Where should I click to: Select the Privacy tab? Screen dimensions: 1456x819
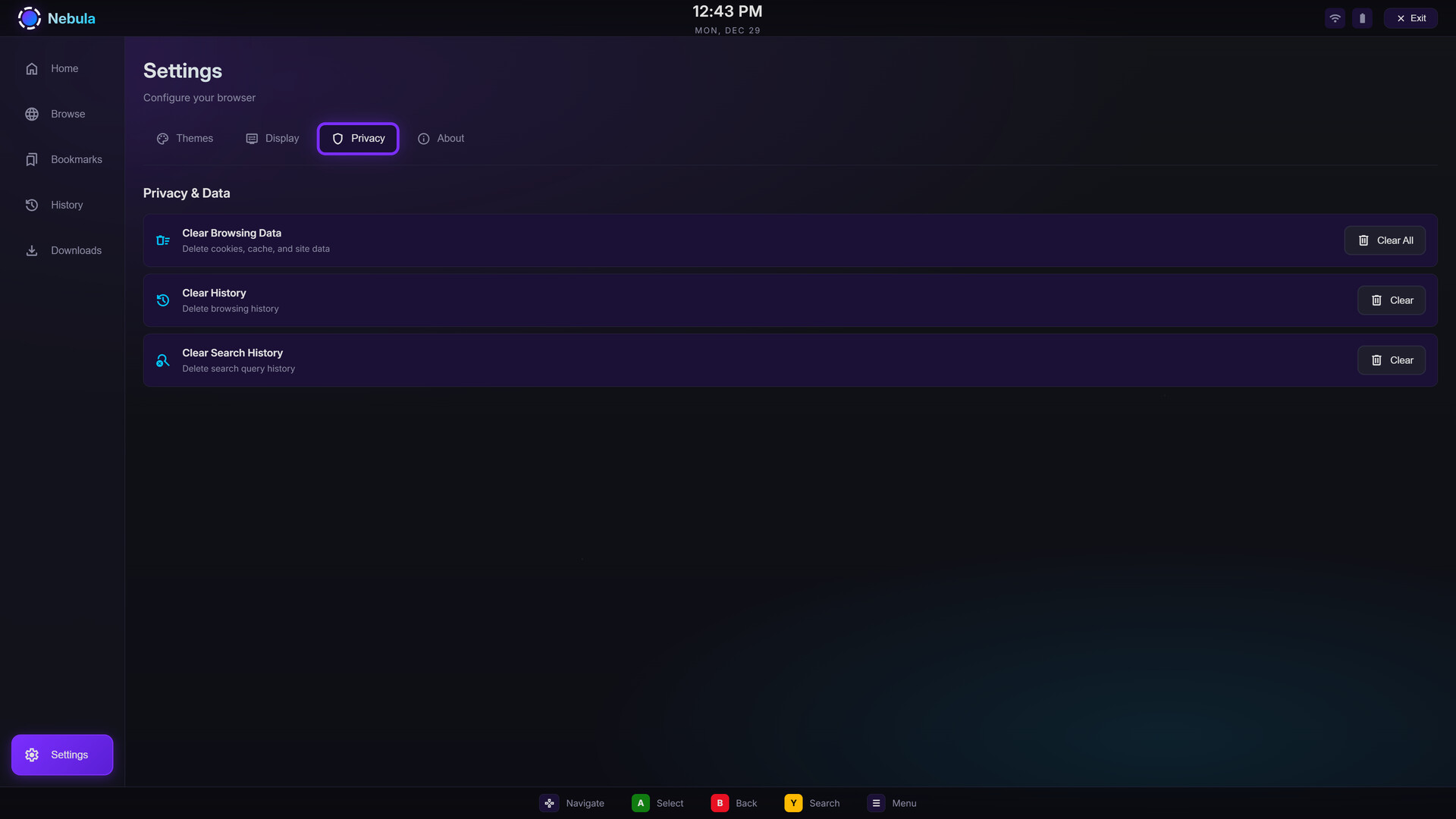coord(358,138)
